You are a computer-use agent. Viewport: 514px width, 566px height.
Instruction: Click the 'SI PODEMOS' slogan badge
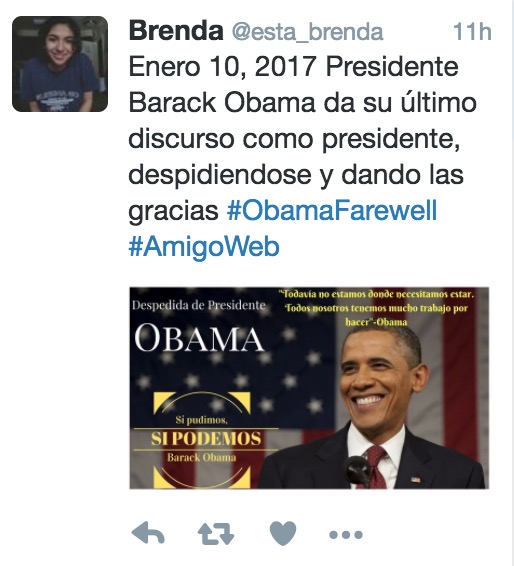click(x=206, y=439)
